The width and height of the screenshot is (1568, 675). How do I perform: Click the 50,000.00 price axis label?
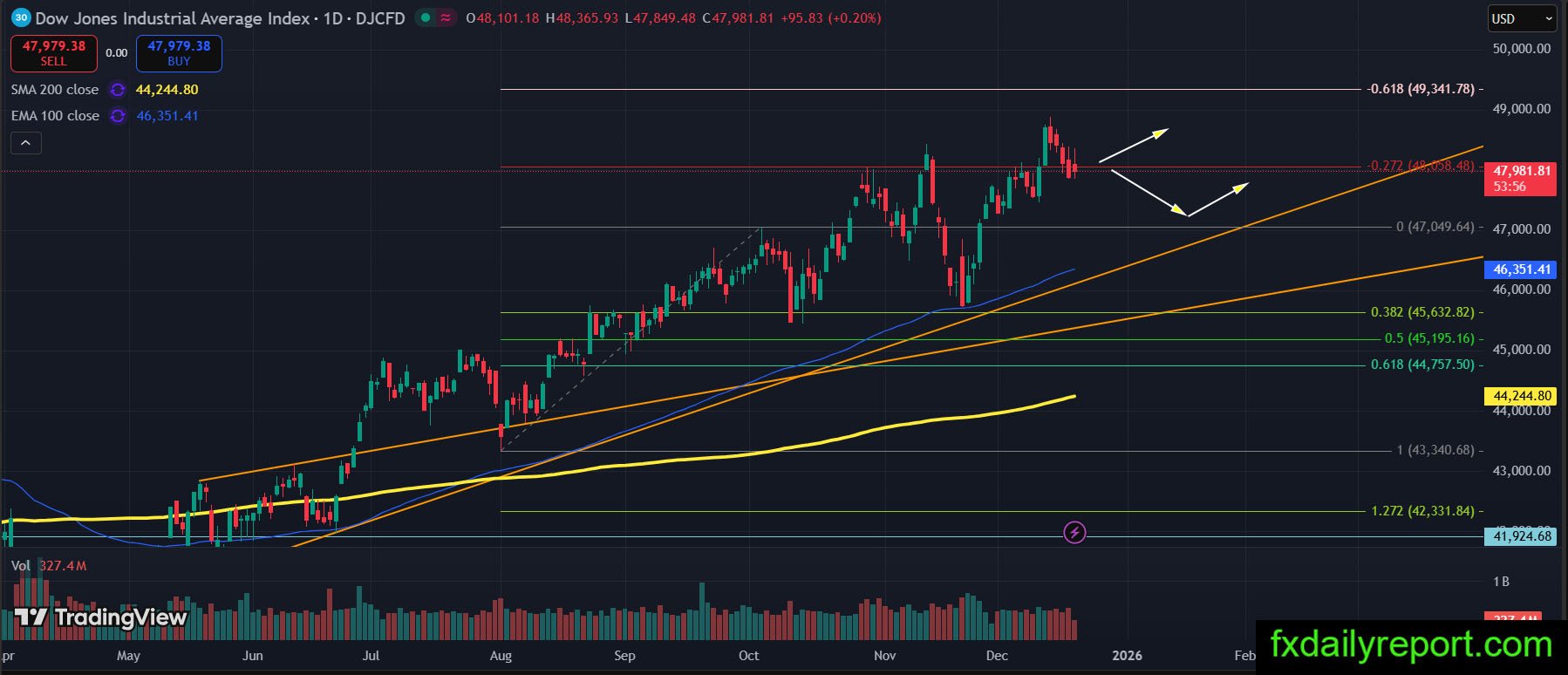[1522, 49]
